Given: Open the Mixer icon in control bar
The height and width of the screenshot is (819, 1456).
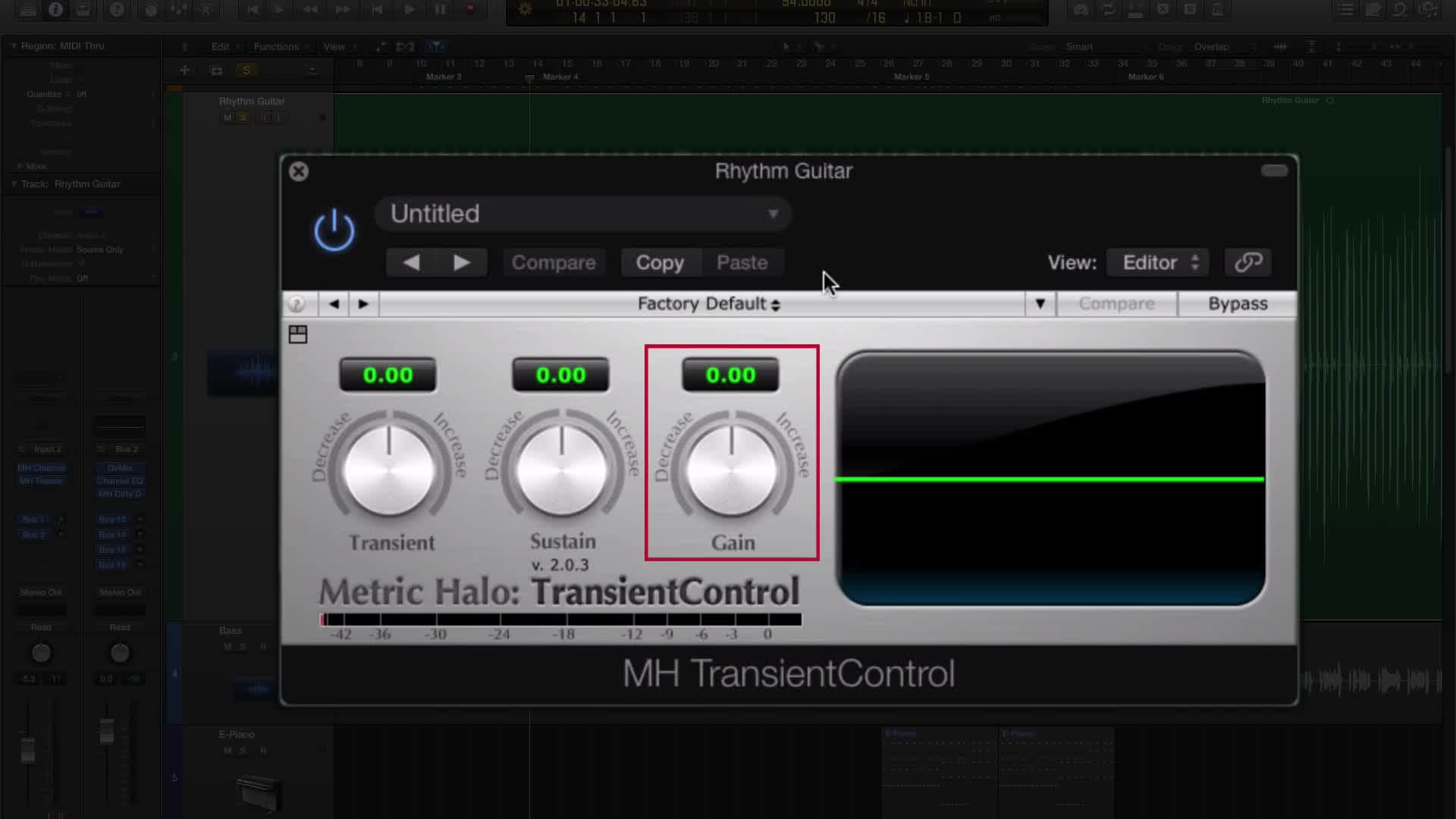Looking at the screenshot, I should [x=179, y=10].
